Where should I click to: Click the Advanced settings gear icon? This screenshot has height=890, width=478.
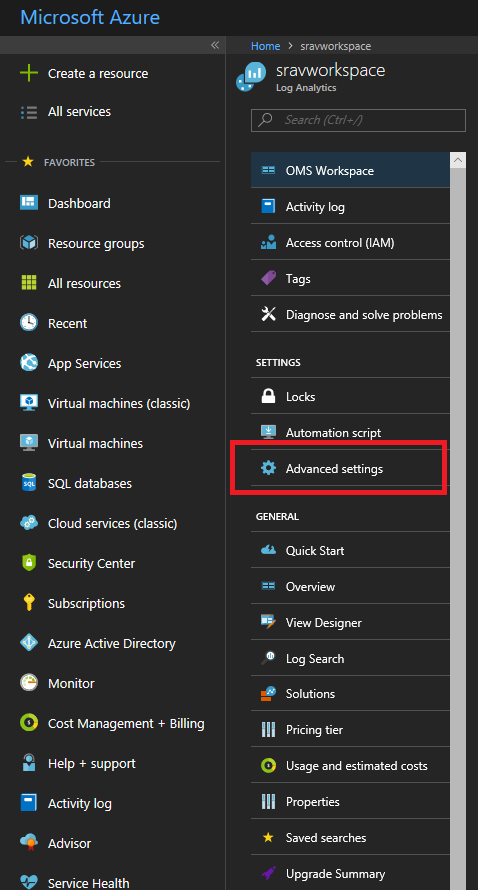[268, 468]
